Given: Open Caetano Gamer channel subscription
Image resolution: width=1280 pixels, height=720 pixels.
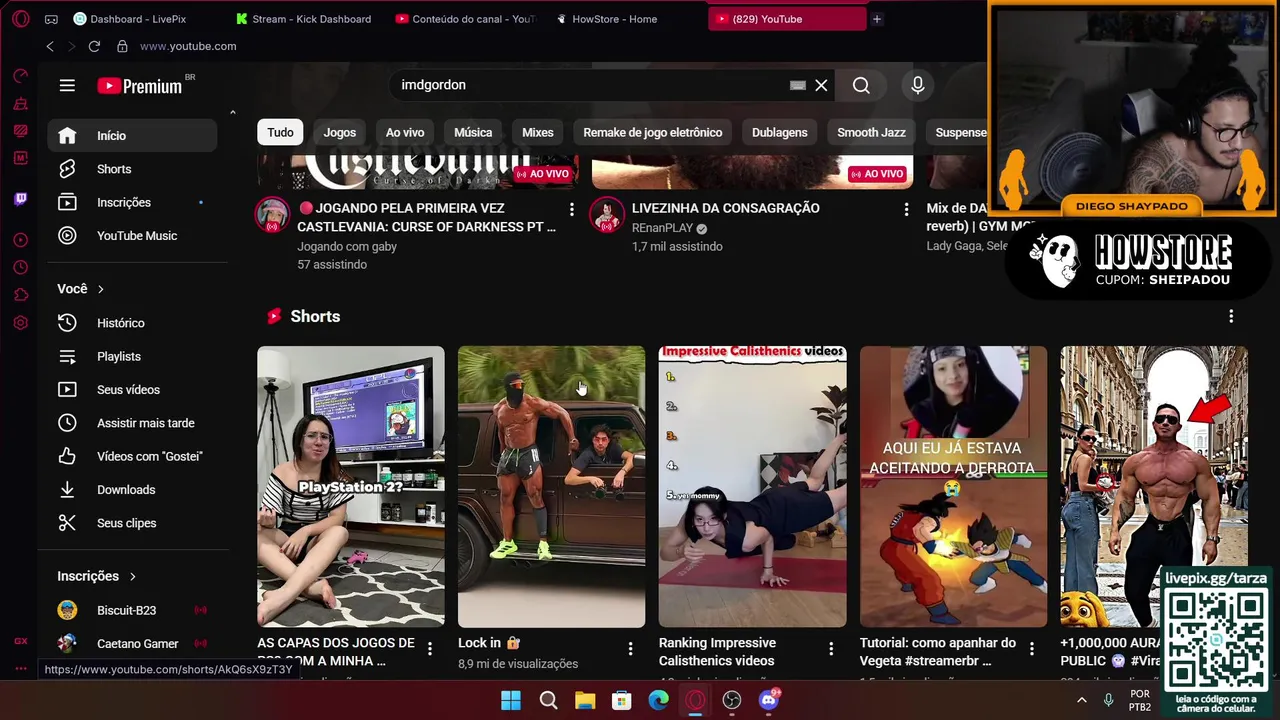Looking at the screenshot, I should pyautogui.click(x=132, y=644).
